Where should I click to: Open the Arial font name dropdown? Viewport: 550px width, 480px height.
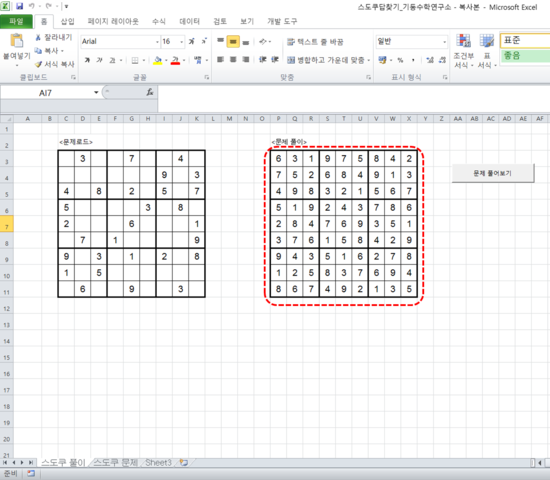157,42
